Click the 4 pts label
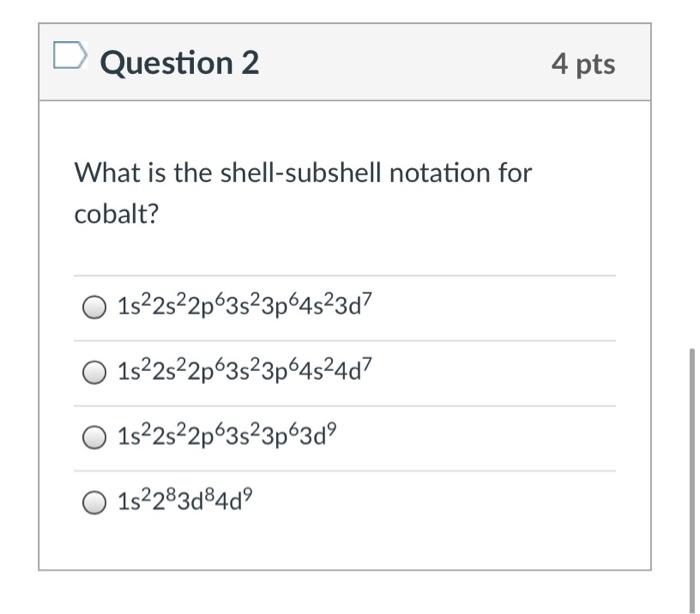Screen dimensions: 700x614 (583, 64)
